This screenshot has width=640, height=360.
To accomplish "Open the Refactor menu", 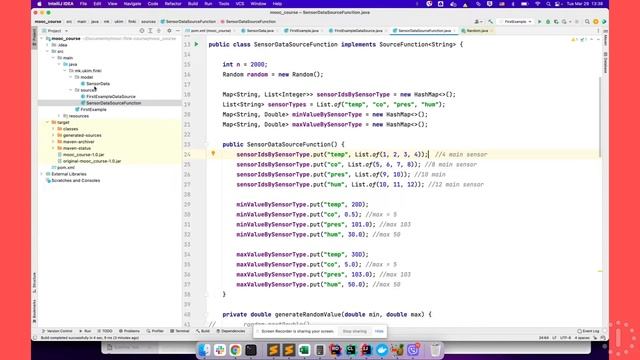I will [x=173, y=4].
